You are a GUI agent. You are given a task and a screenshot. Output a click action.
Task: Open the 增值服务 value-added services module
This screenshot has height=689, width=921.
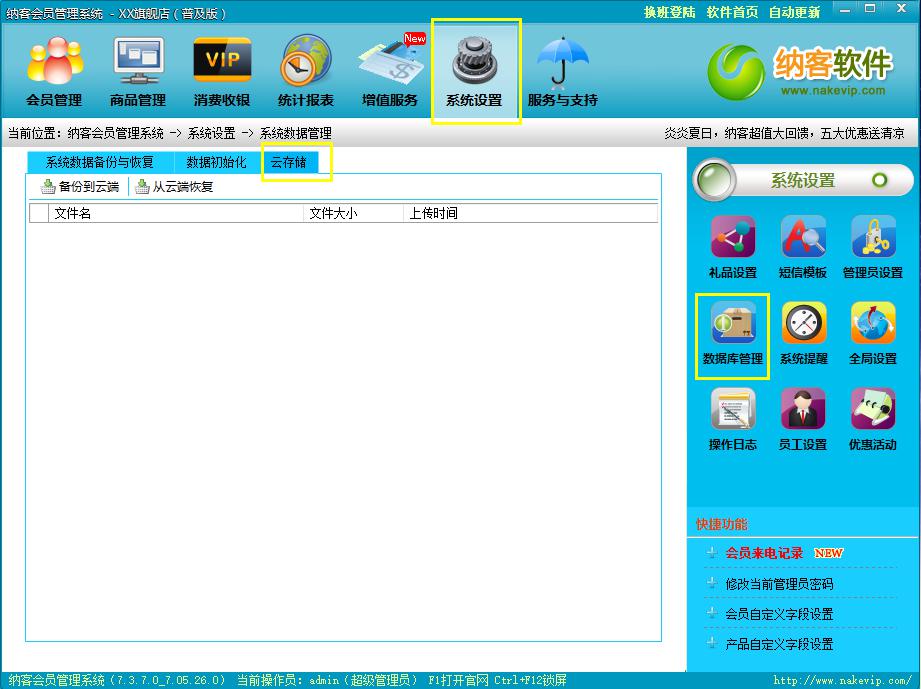coord(390,72)
